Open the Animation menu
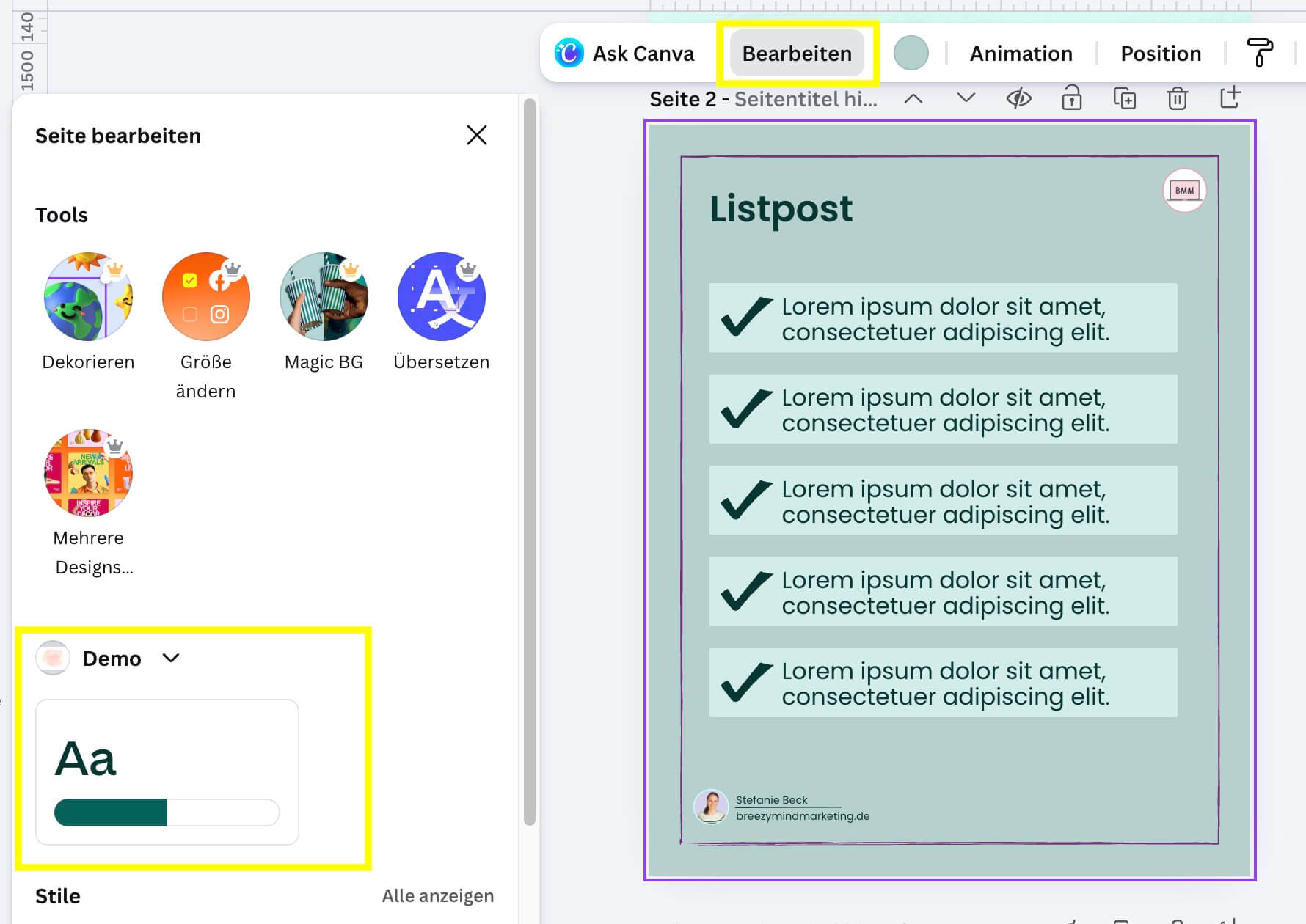Viewport: 1306px width, 924px height. [1021, 54]
